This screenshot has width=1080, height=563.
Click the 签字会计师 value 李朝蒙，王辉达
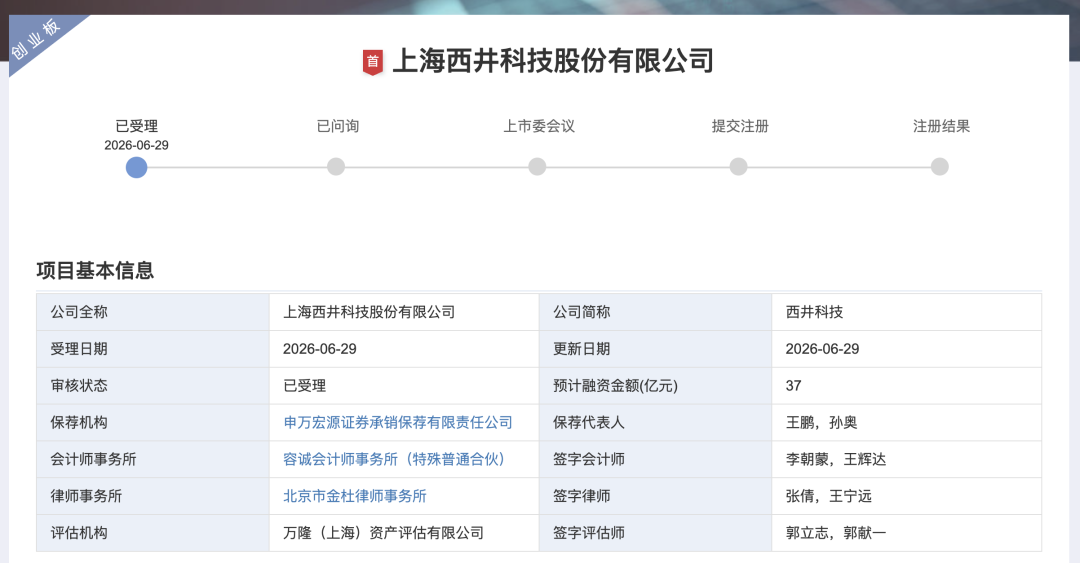click(836, 459)
